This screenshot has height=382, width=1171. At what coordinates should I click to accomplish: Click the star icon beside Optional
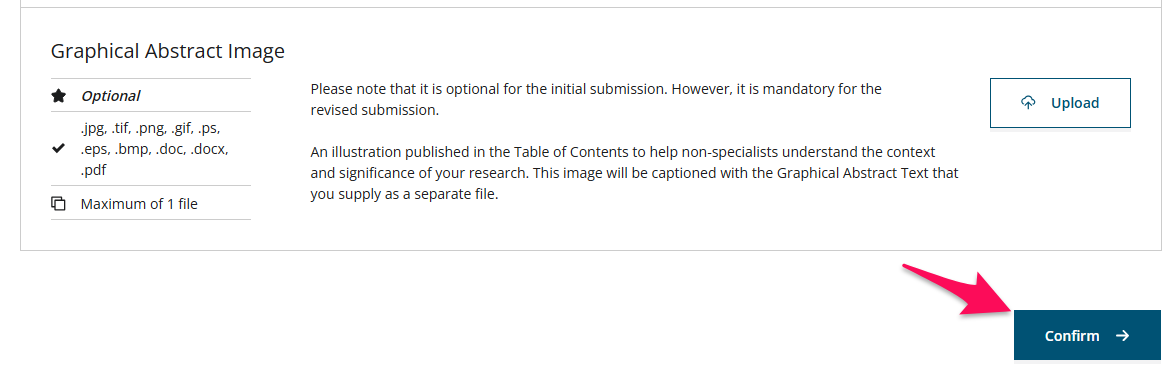coord(58,96)
